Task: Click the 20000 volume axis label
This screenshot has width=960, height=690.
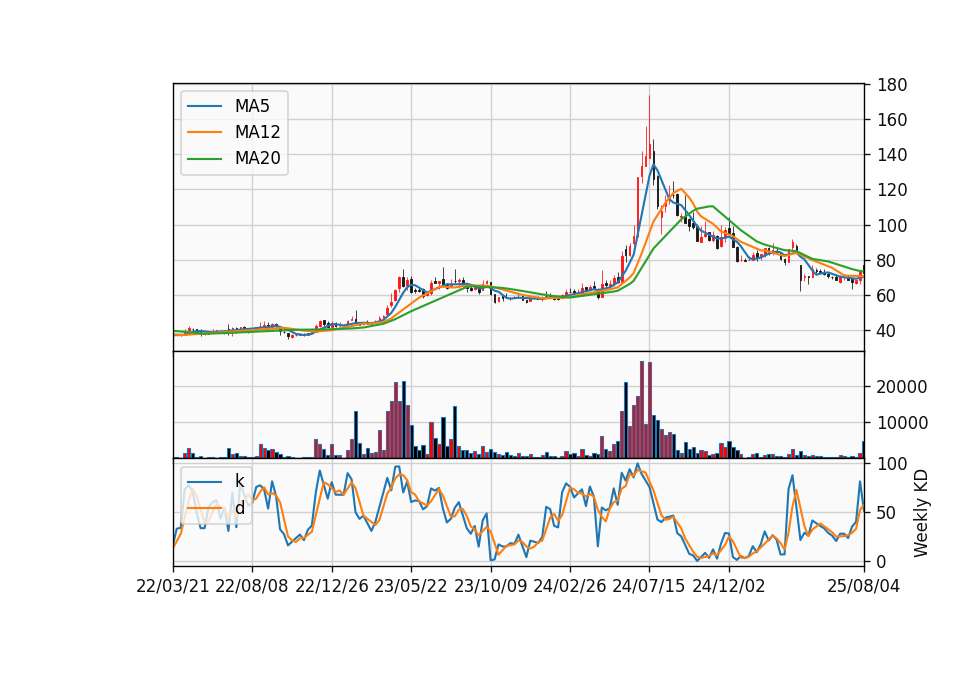Action: click(902, 387)
